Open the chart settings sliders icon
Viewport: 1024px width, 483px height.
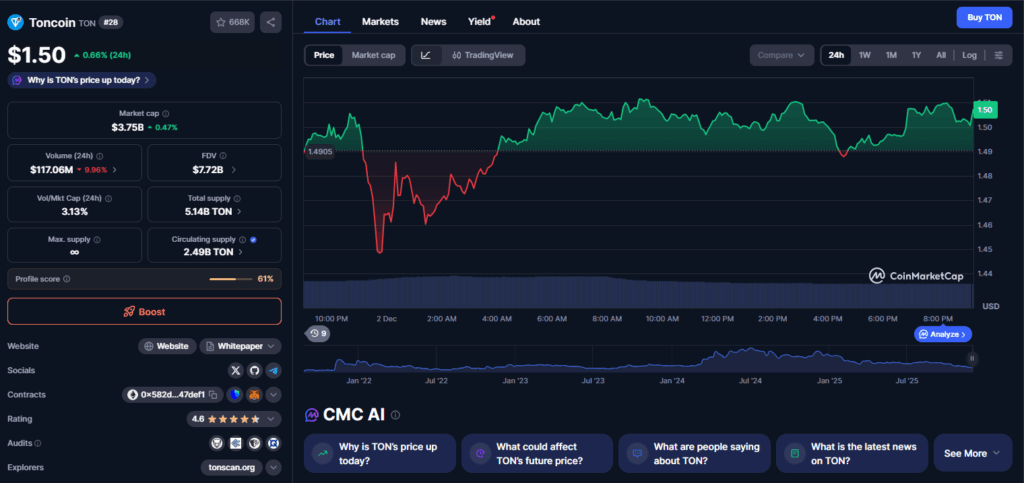point(998,55)
